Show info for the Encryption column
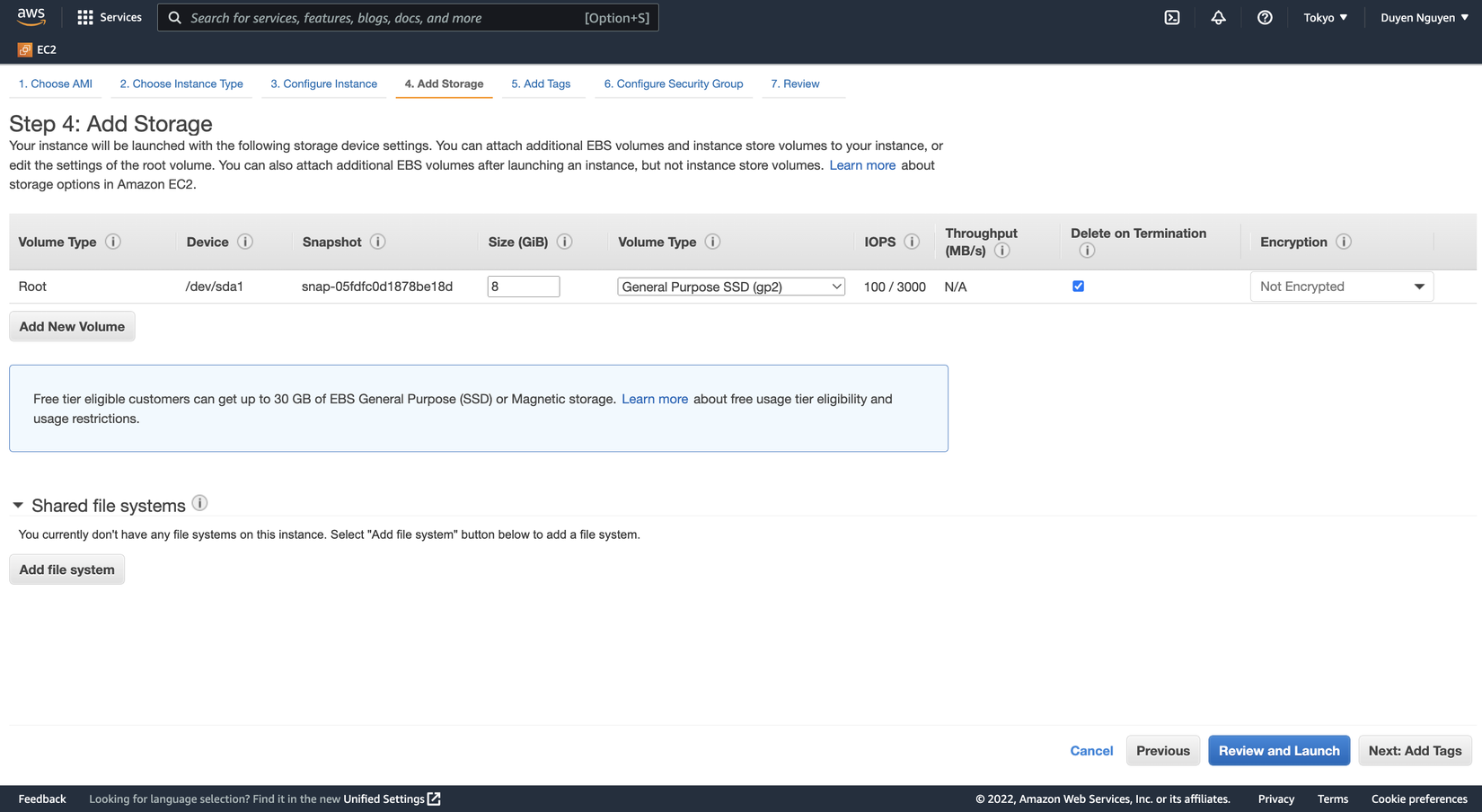Image resolution: width=1482 pixels, height=812 pixels. click(1344, 242)
